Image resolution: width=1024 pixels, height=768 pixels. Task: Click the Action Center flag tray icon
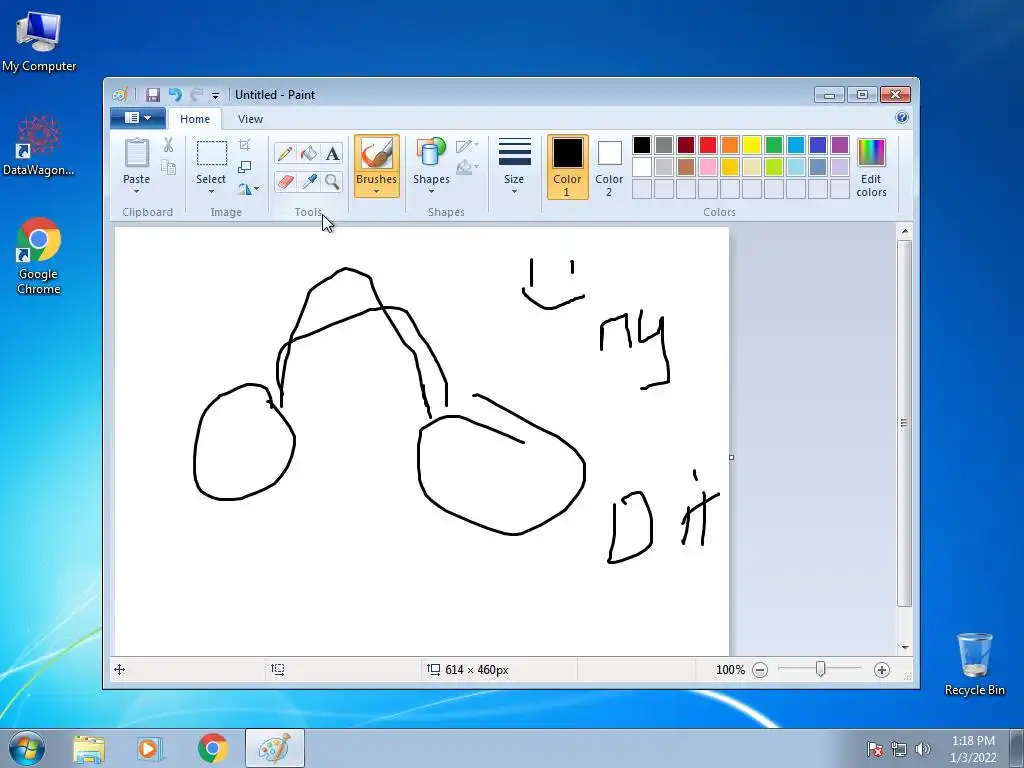pos(875,749)
